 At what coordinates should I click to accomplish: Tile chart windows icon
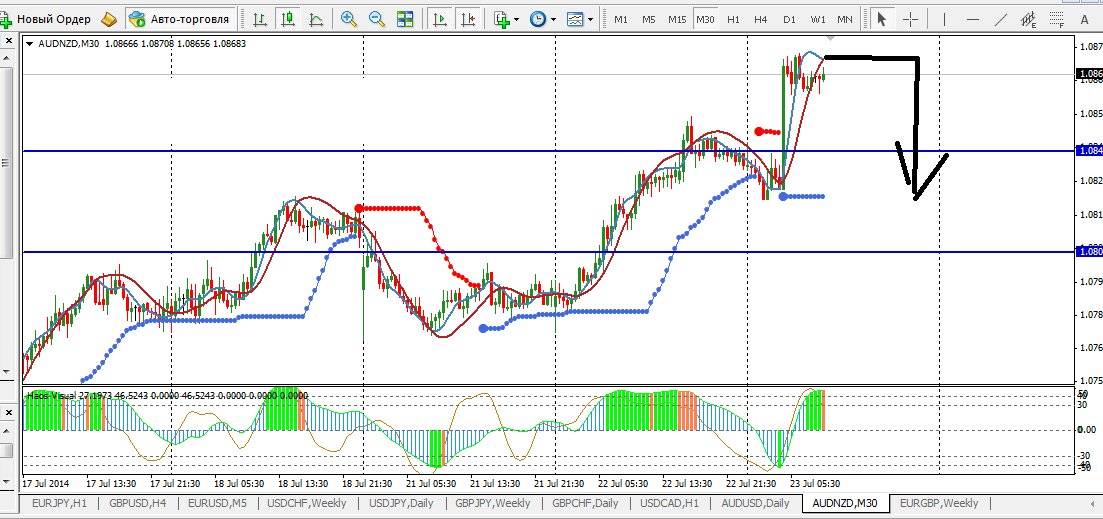point(405,19)
